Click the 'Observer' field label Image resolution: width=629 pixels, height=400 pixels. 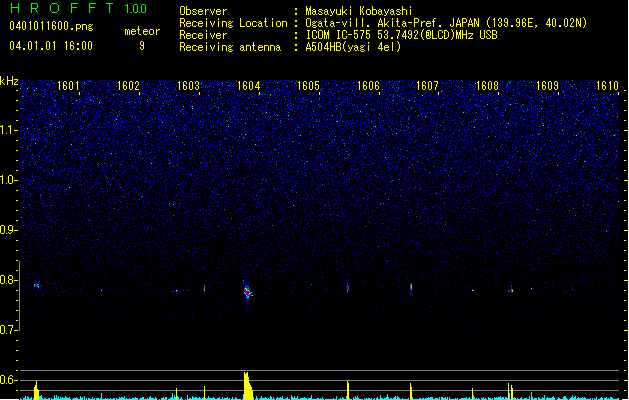203,11
